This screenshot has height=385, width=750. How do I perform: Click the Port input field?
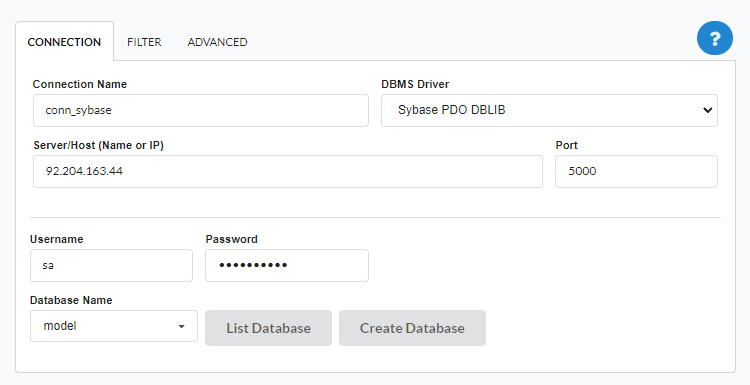point(636,171)
